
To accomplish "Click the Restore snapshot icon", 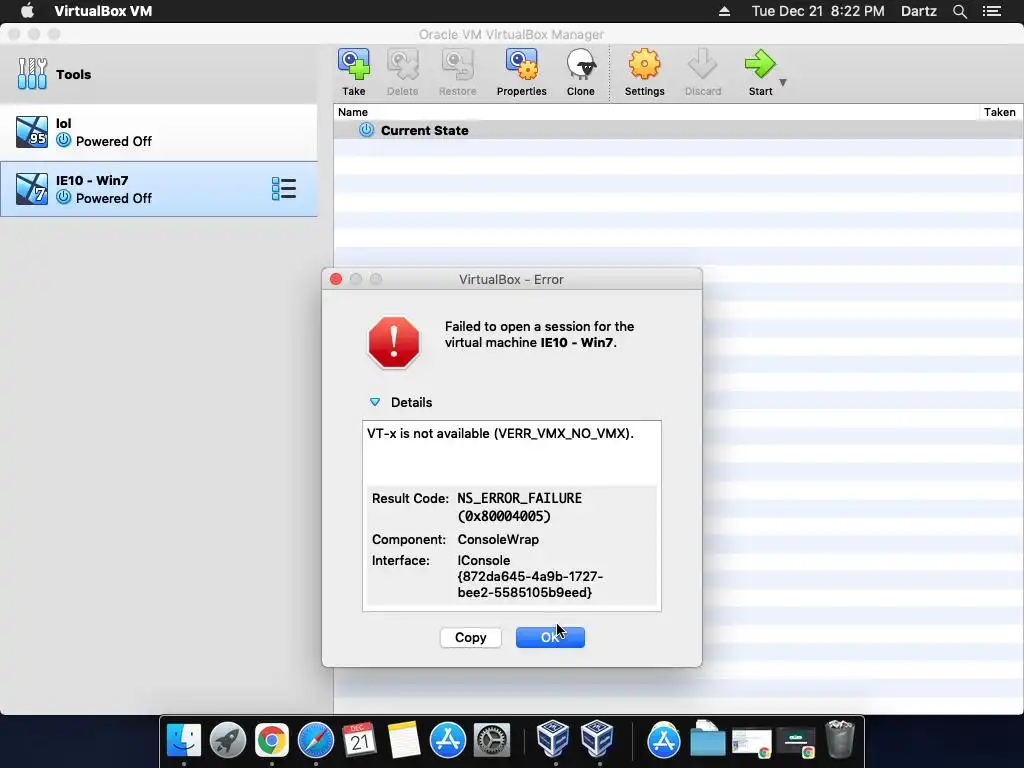I will pyautogui.click(x=457, y=65).
